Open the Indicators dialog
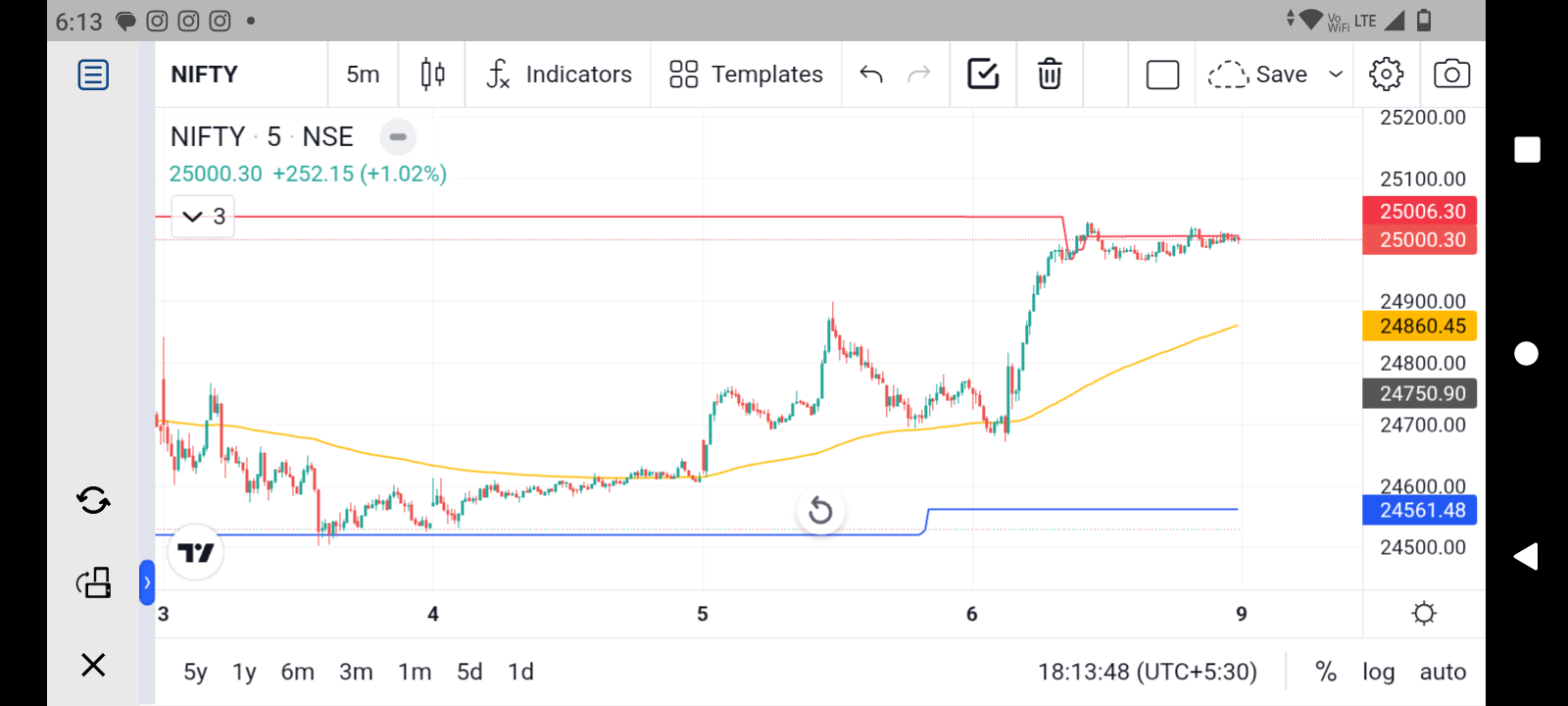This screenshot has width=1568, height=706. (559, 75)
